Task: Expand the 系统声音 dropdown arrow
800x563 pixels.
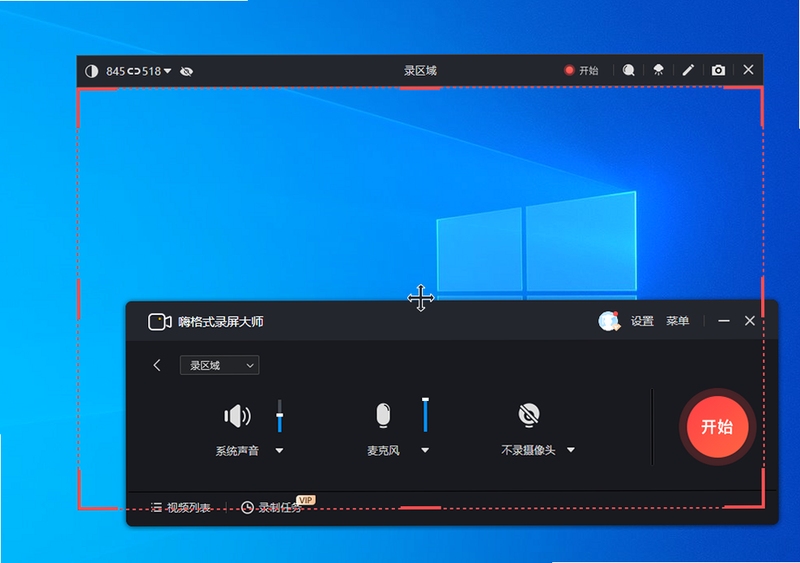Action: coord(279,451)
